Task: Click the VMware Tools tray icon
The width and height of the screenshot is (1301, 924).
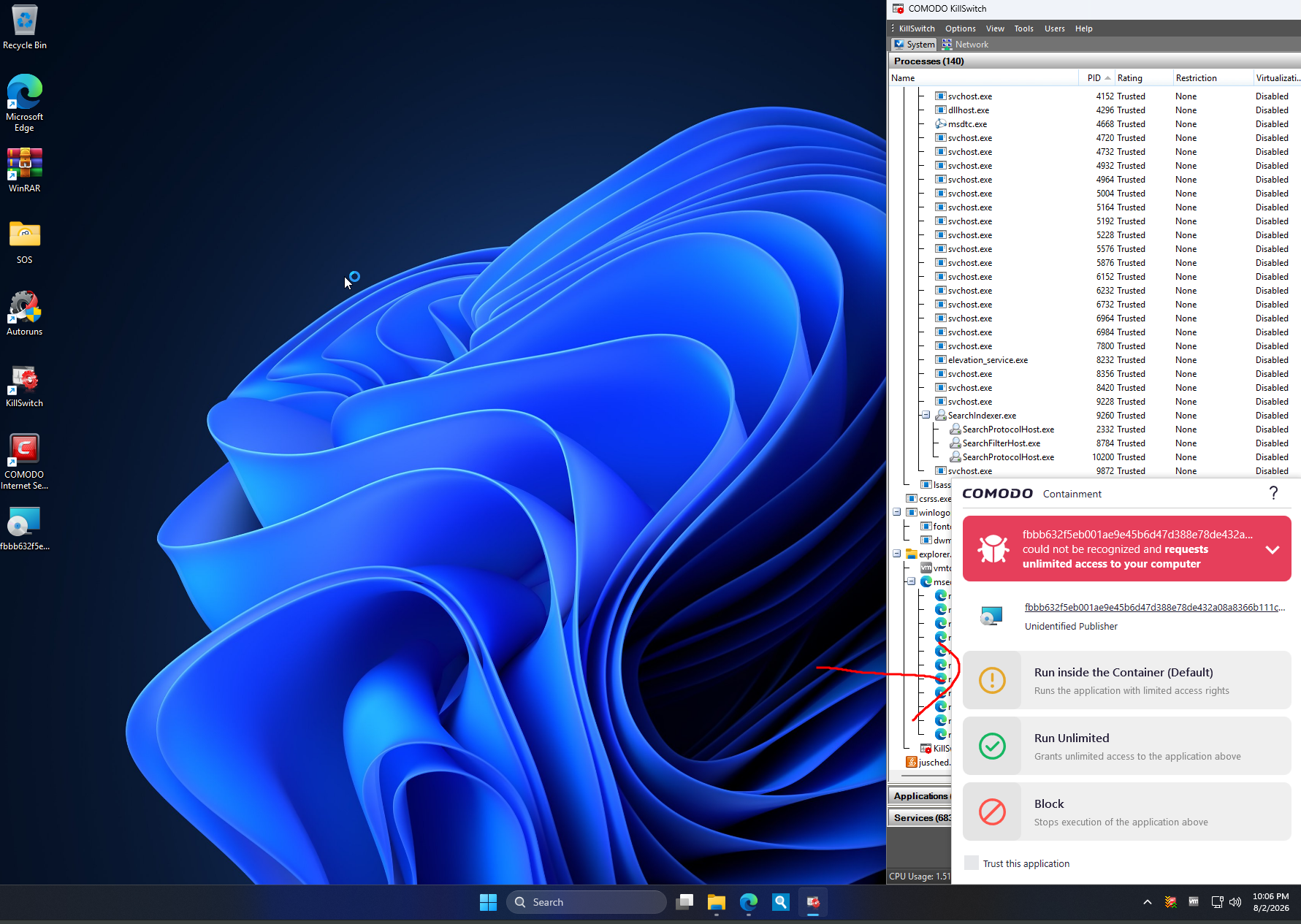Action: point(1194,902)
